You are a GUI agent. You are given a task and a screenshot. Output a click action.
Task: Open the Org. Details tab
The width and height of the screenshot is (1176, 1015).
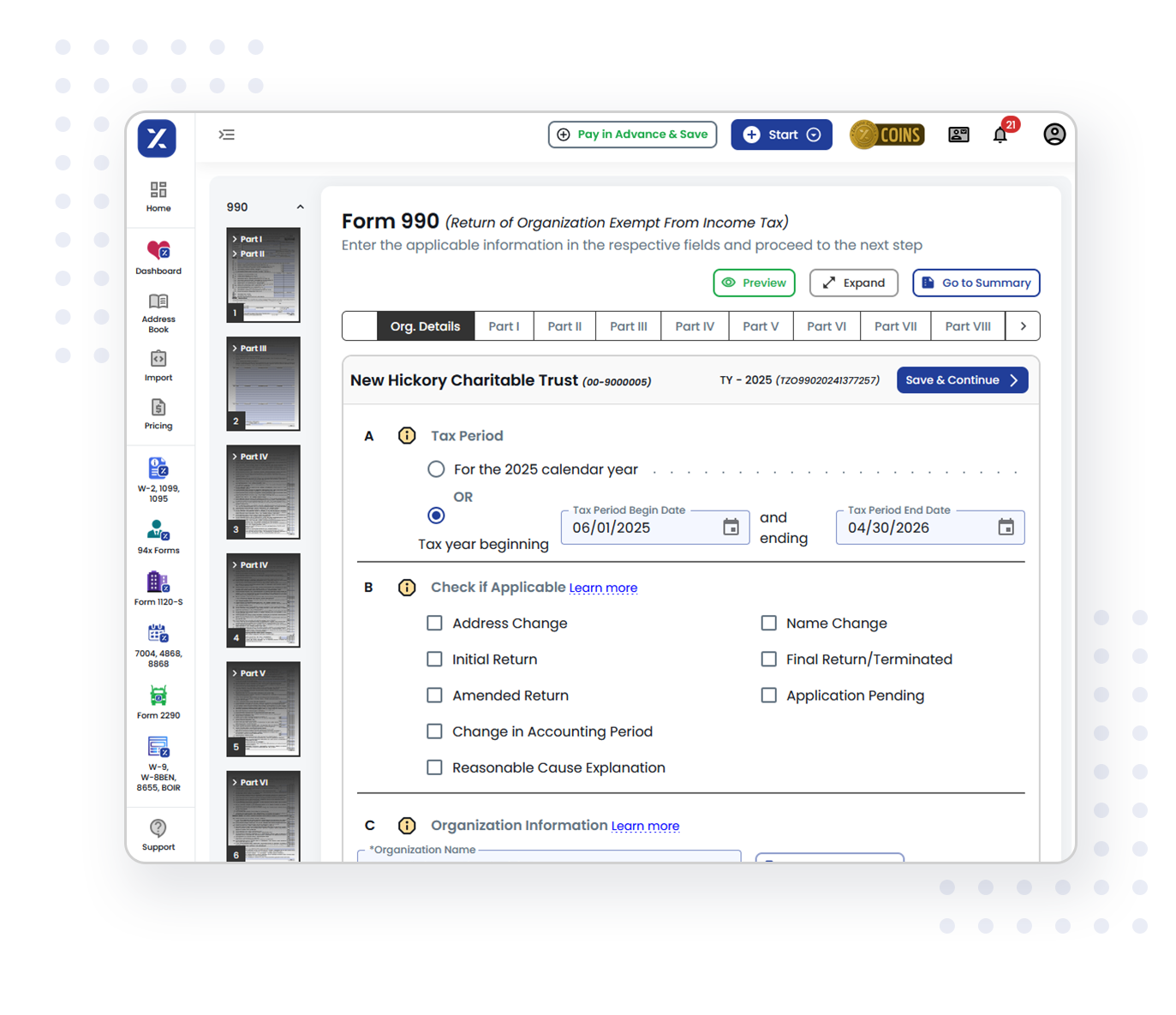tap(426, 325)
